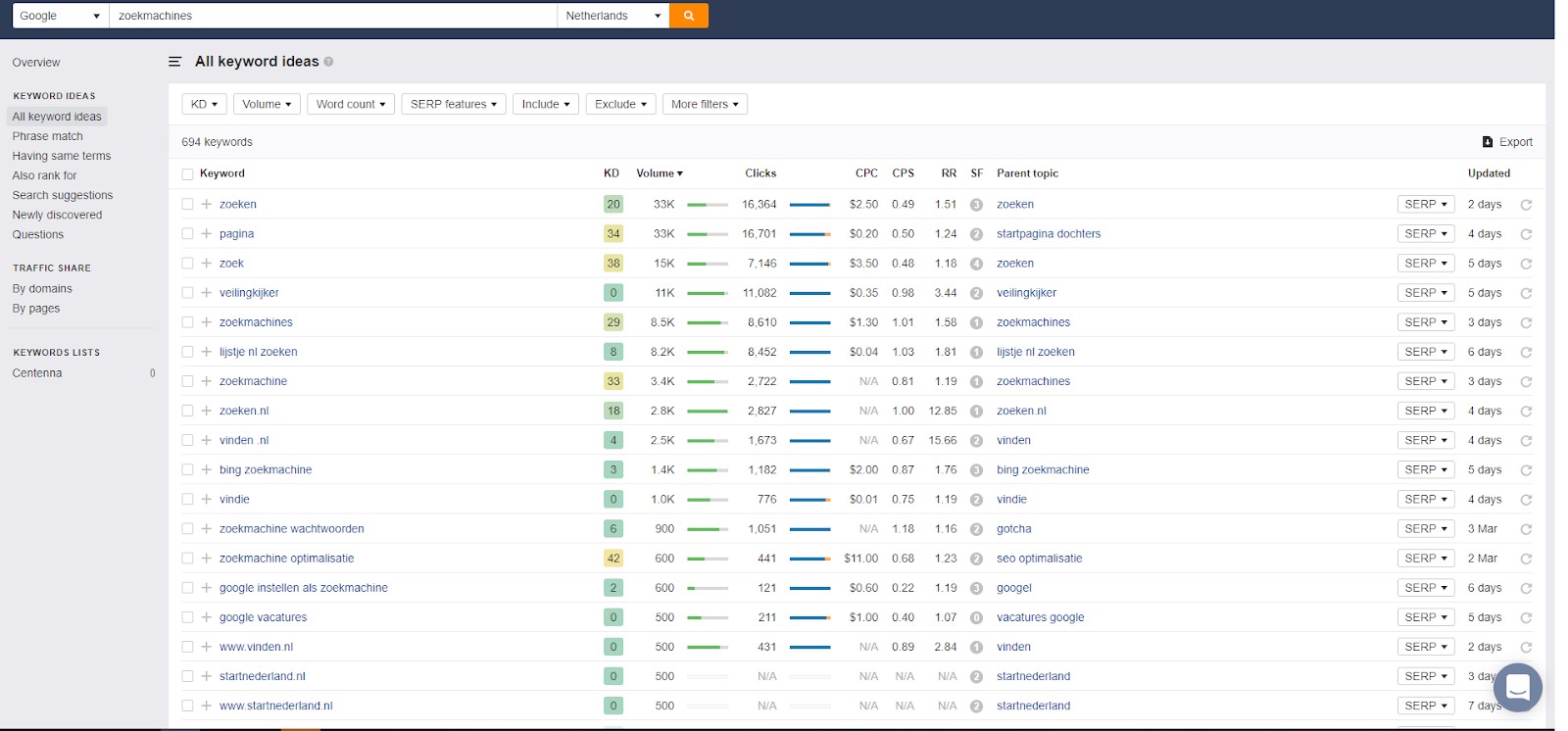Screen dimensions: 1568x731
Task: Click help icon beside All keyword ideas
Action: pyautogui.click(x=328, y=62)
